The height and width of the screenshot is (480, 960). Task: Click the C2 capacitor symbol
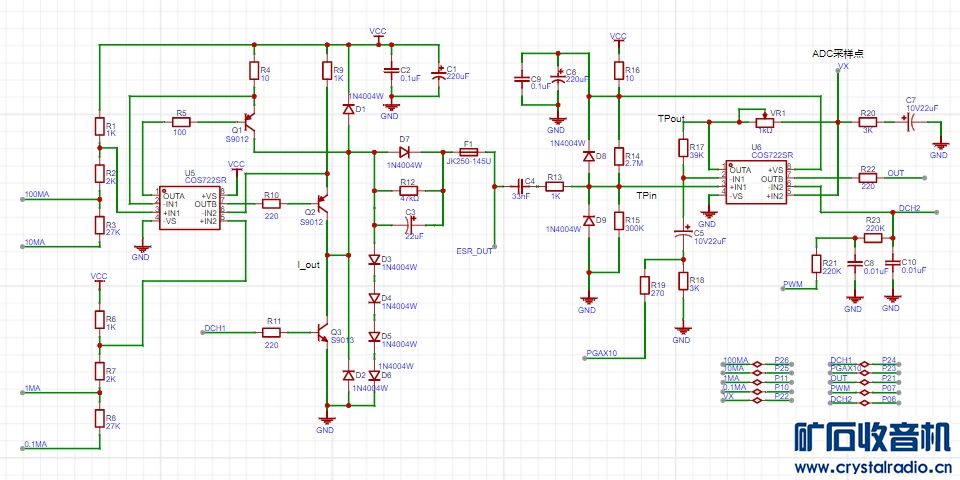(x=391, y=70)
